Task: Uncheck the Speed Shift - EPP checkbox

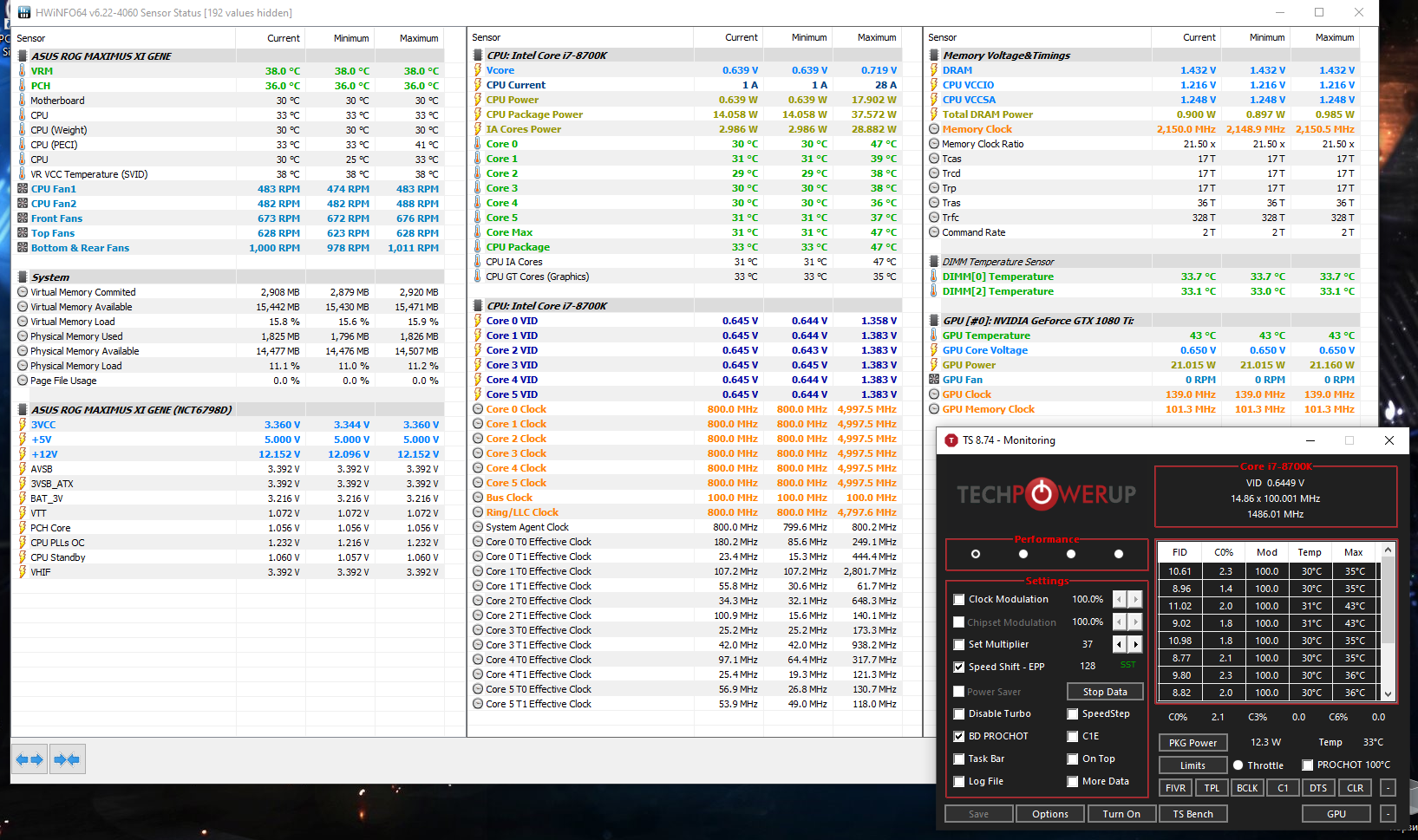Action: point(958,667)
